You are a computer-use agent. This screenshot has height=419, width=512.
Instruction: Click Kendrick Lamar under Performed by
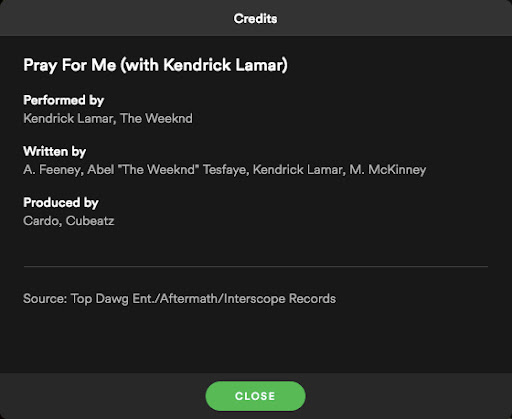pyautogui.click(x=69, y=118)
